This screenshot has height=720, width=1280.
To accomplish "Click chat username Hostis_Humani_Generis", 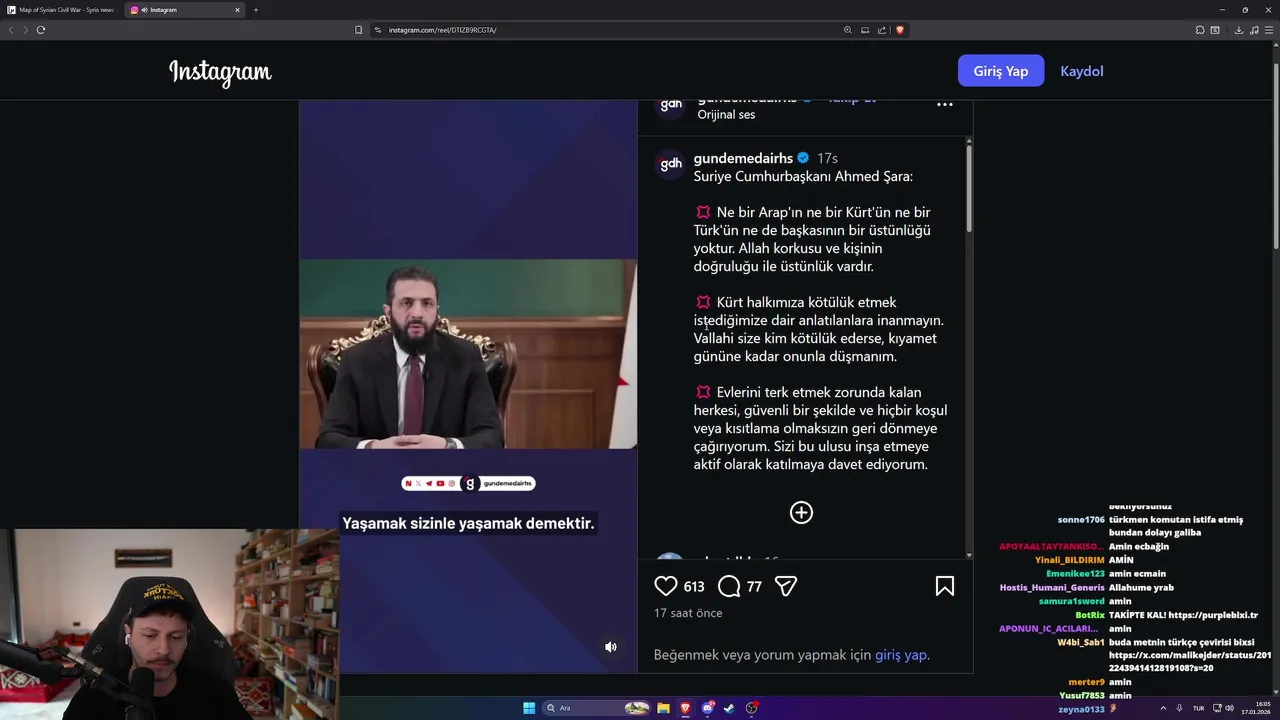I will tap(1052, 588).
